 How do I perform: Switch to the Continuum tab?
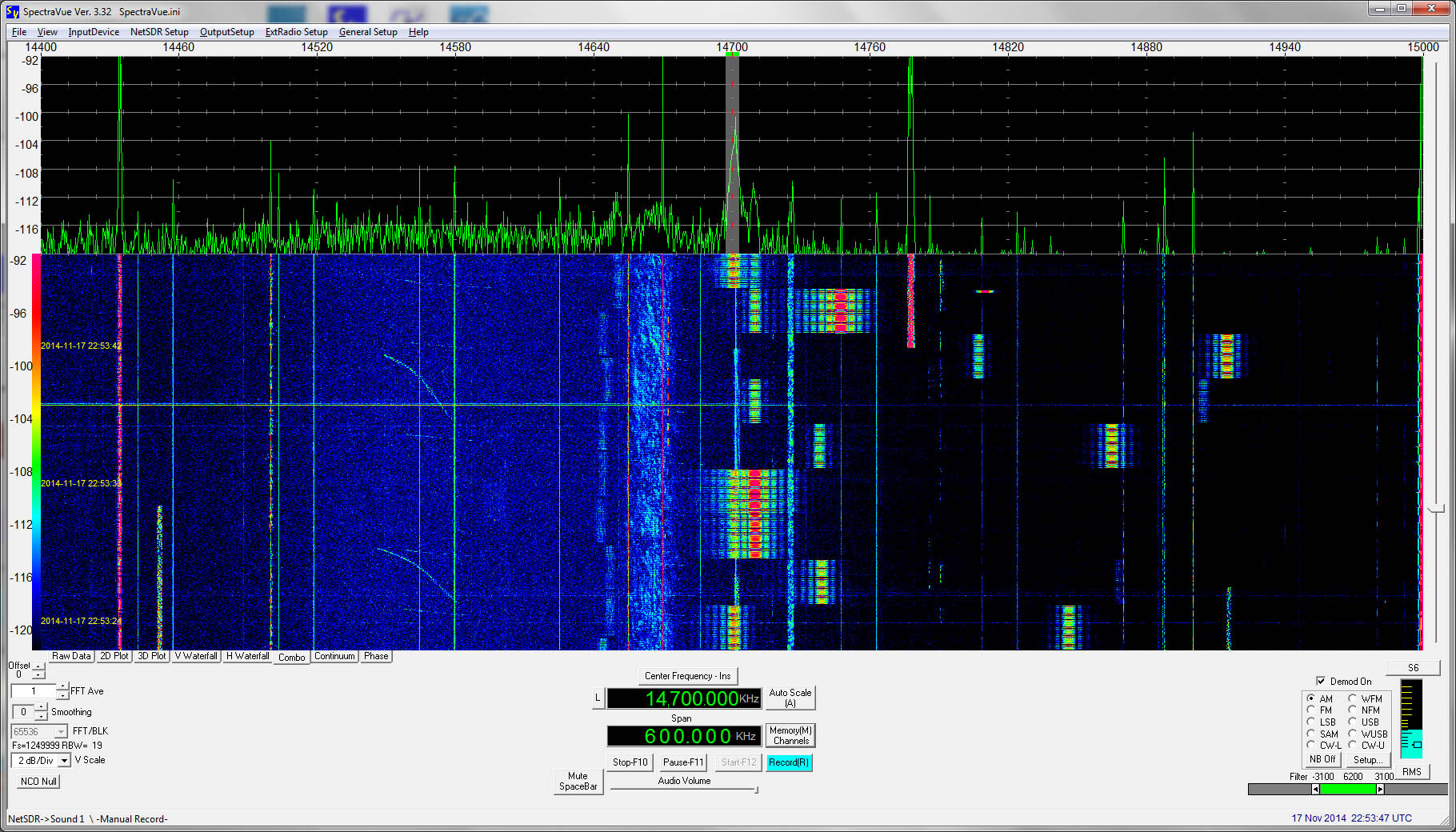tap(334, 656)
